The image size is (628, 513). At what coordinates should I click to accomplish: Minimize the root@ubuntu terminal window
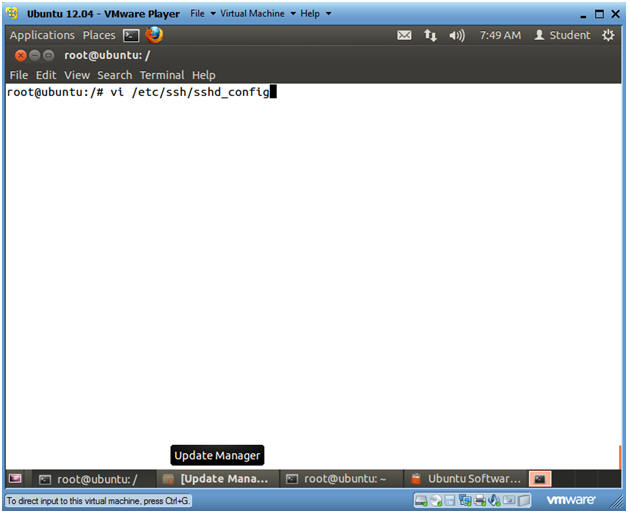click(35, 55)
